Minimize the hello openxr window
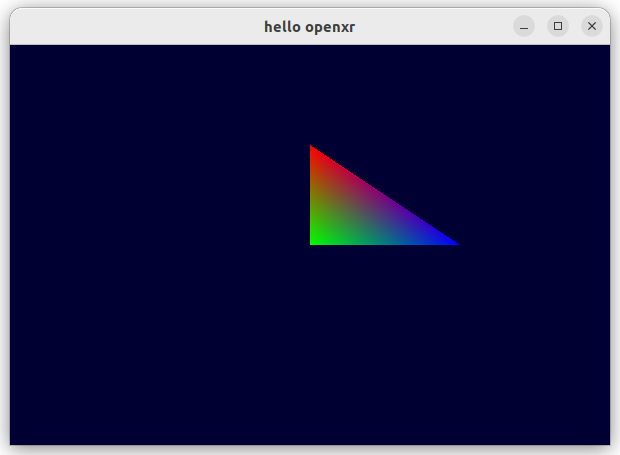 tap(524, 26)
